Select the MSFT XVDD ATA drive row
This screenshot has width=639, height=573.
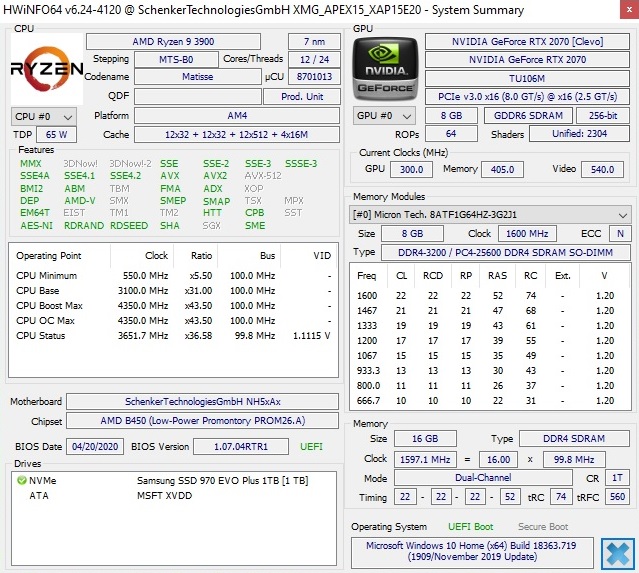point(174,496)
